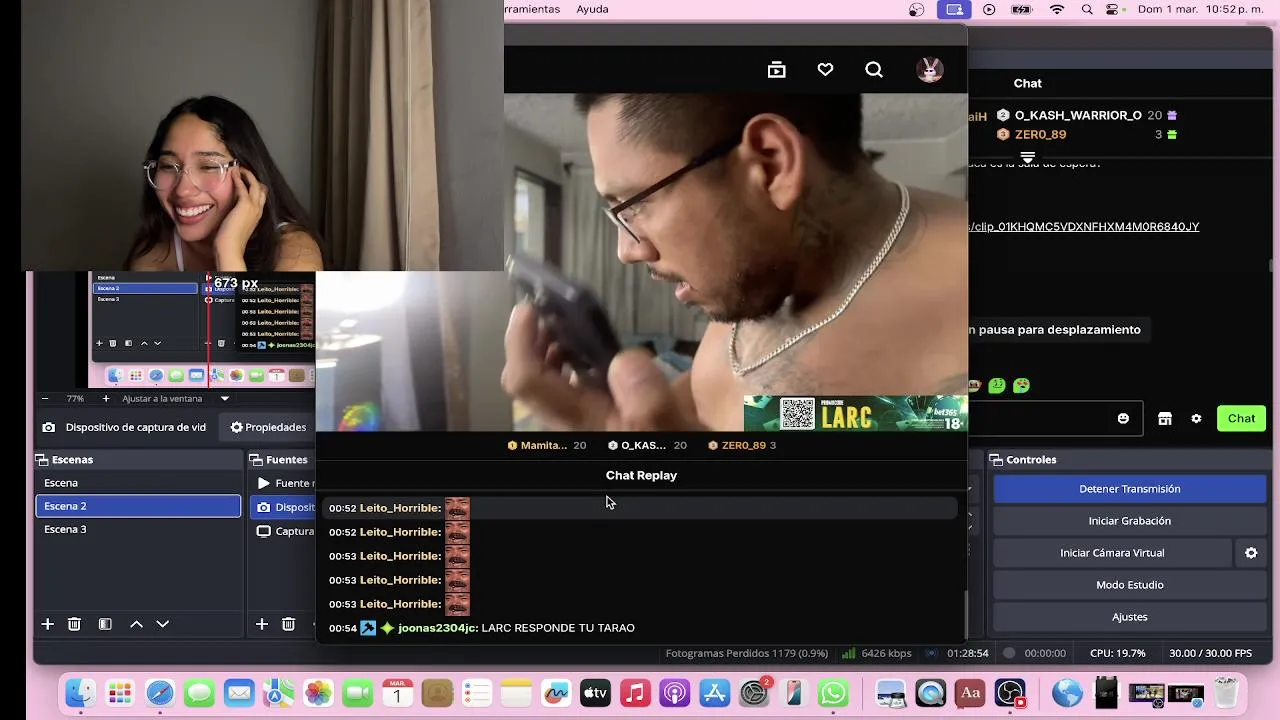Expand the collapsed chat leaderboard arrow
1280x720 pixels.
pyautogui.click(x=1027, y=158)
